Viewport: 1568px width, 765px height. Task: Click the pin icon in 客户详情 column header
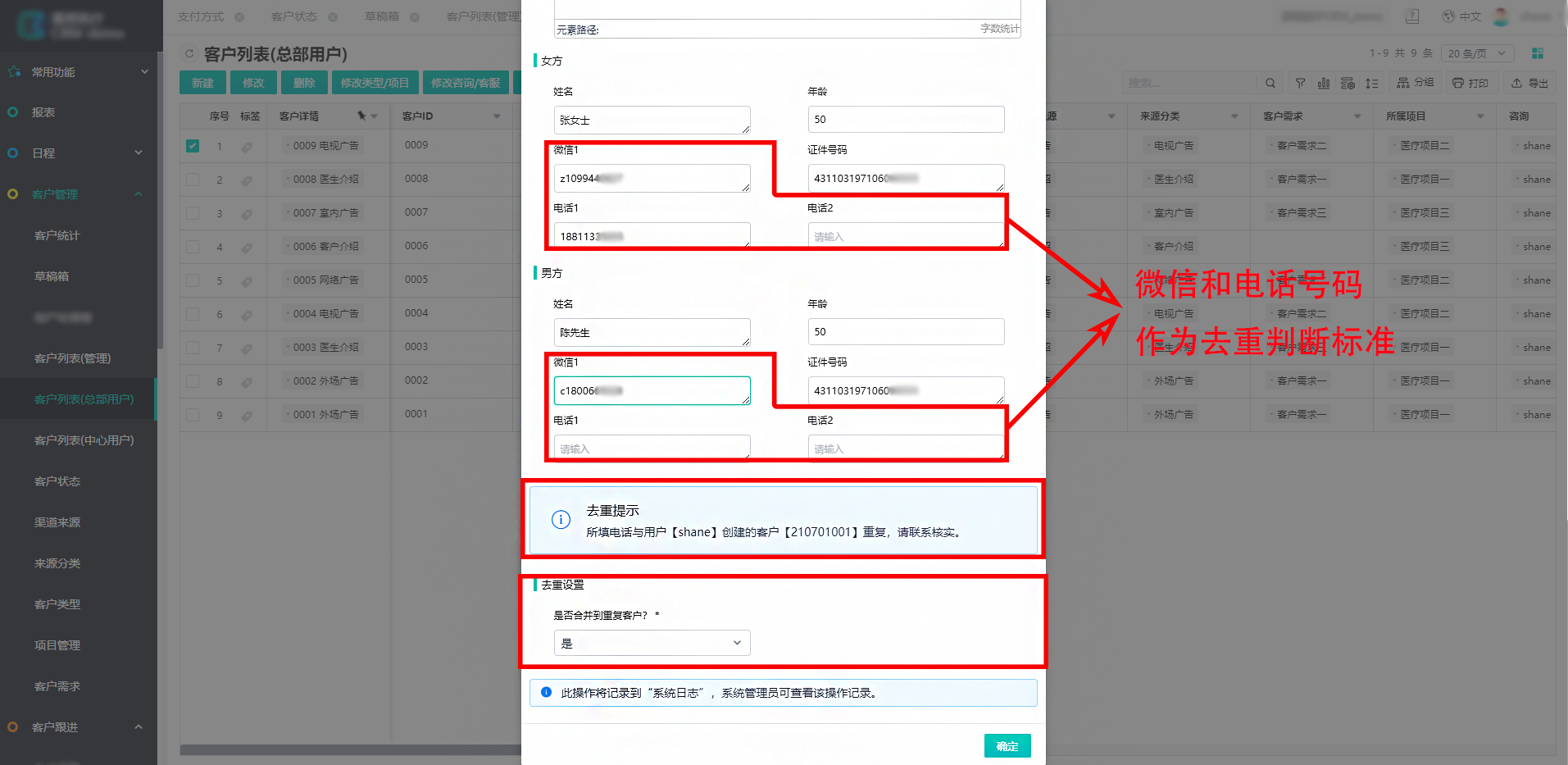[361, 116]
